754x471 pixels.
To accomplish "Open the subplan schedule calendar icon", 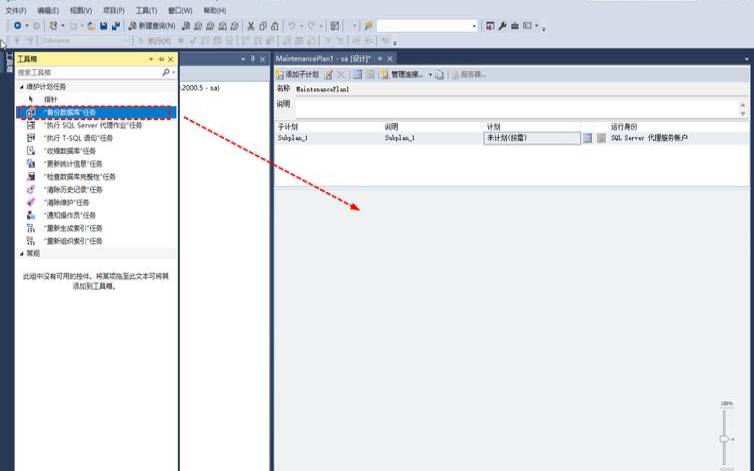I will 588,138.
